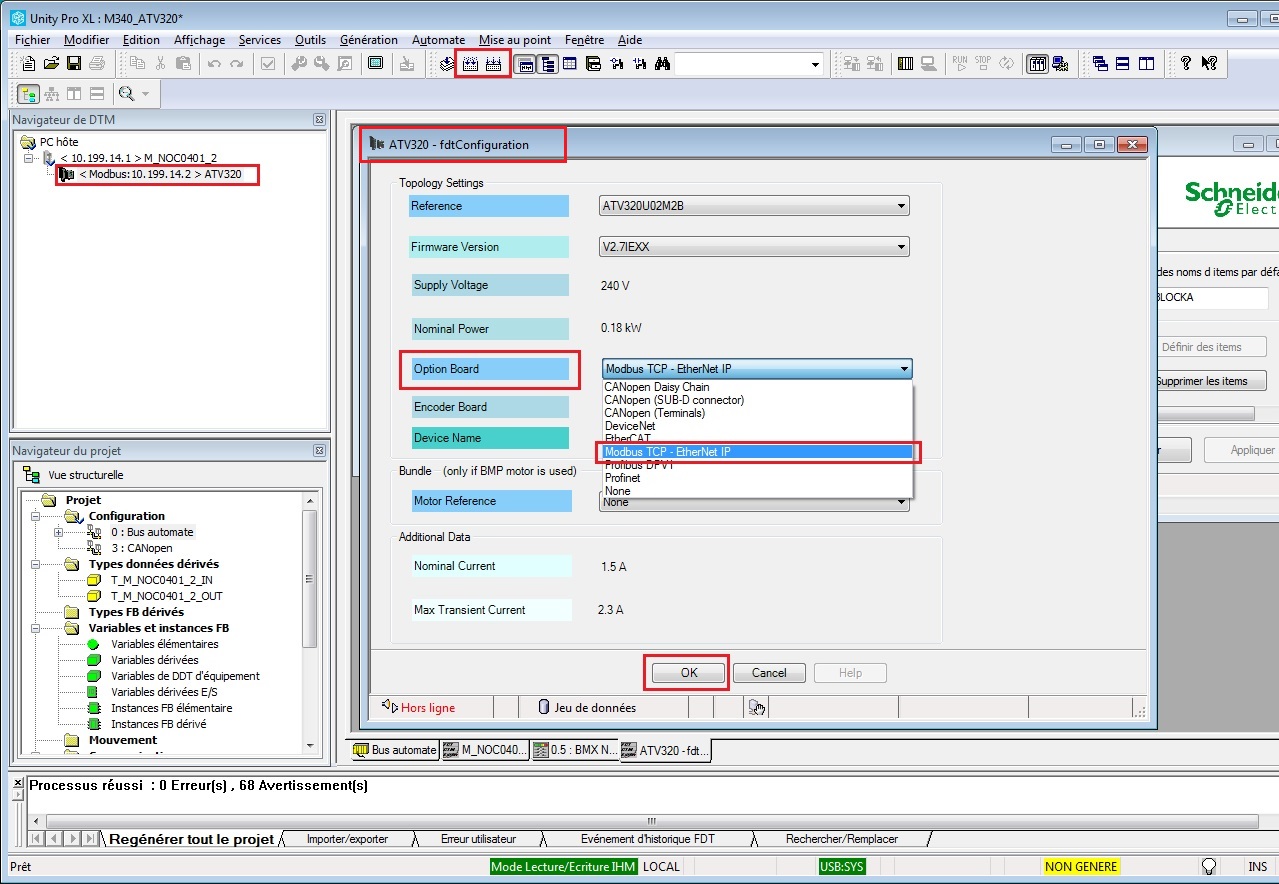The width and height of the screenshot is (1279, 884).
Task: Click the tile windows horizontally icon
Action: 1123,64
